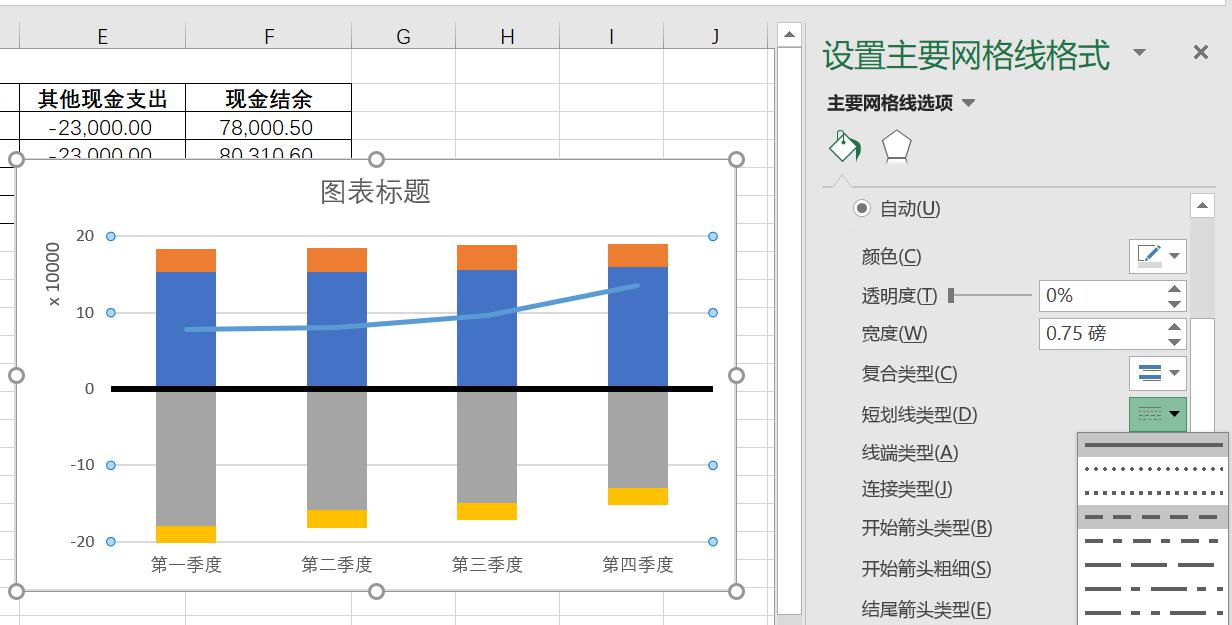Choose the long dash-dot-dot style

[x=1153, y=612]
